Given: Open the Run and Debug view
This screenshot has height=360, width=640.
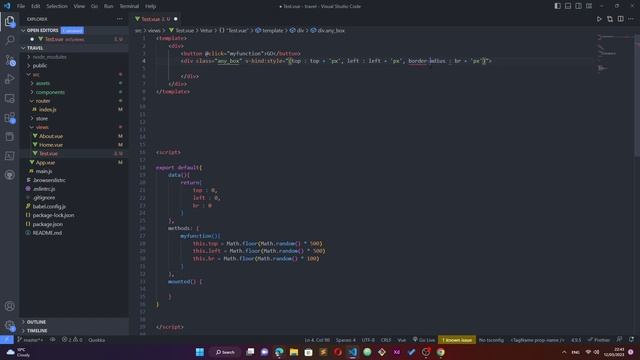Looking at the screenshot, I should (x=9, y=79).
